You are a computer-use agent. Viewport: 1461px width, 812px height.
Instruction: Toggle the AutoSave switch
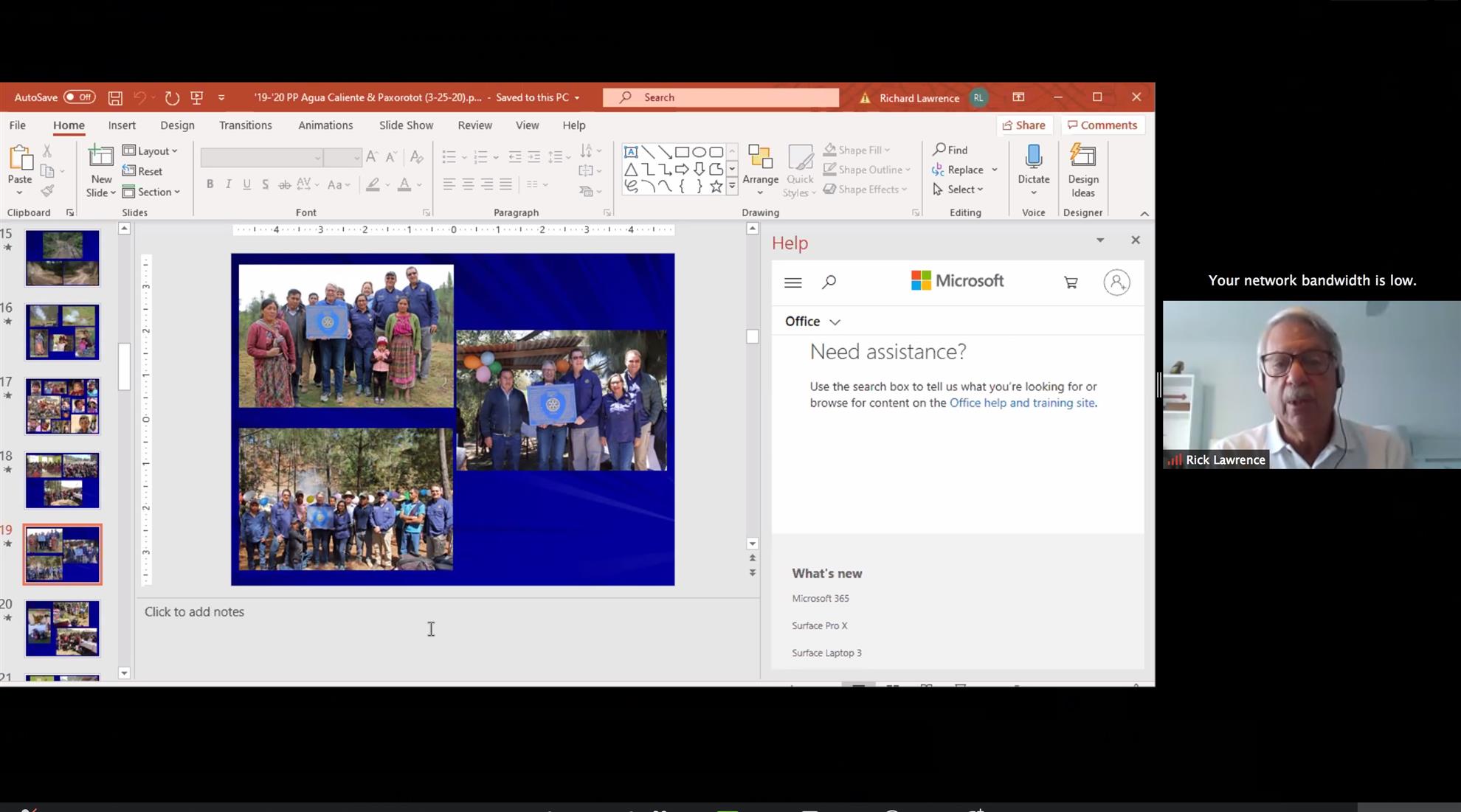tap(79, 97)
